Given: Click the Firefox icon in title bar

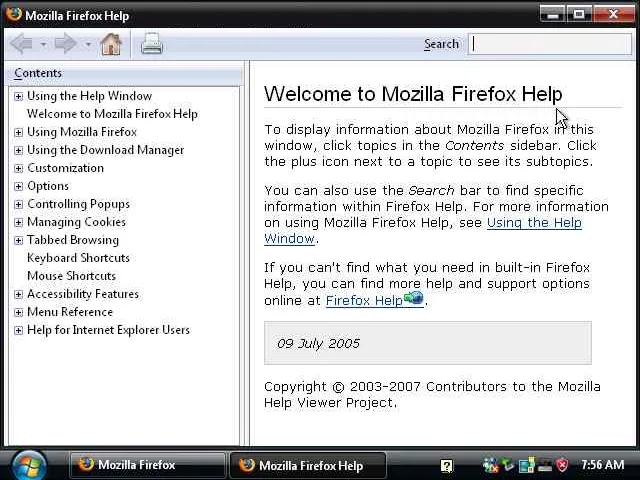Looking at the screenshot, I should (14, 14).
